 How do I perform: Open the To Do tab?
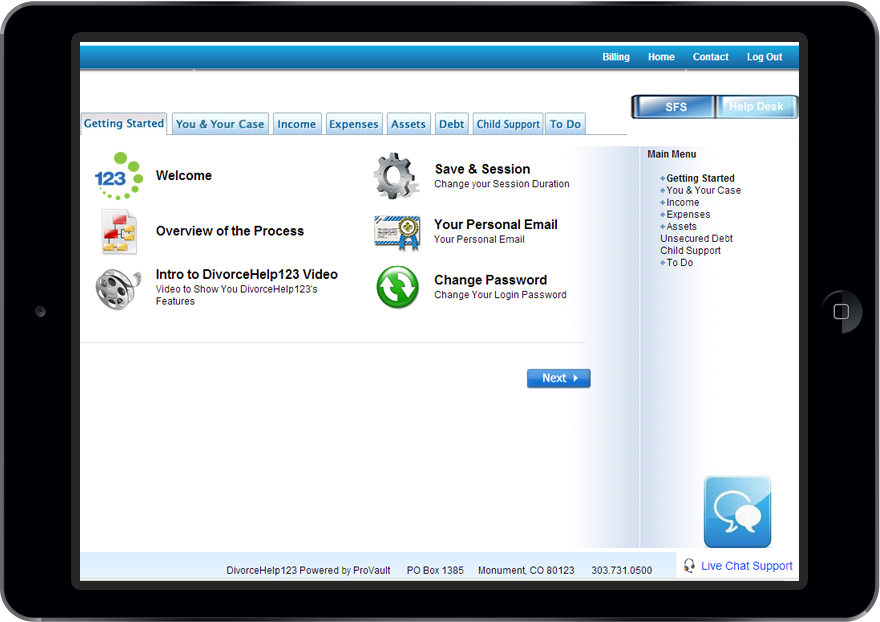565,124
